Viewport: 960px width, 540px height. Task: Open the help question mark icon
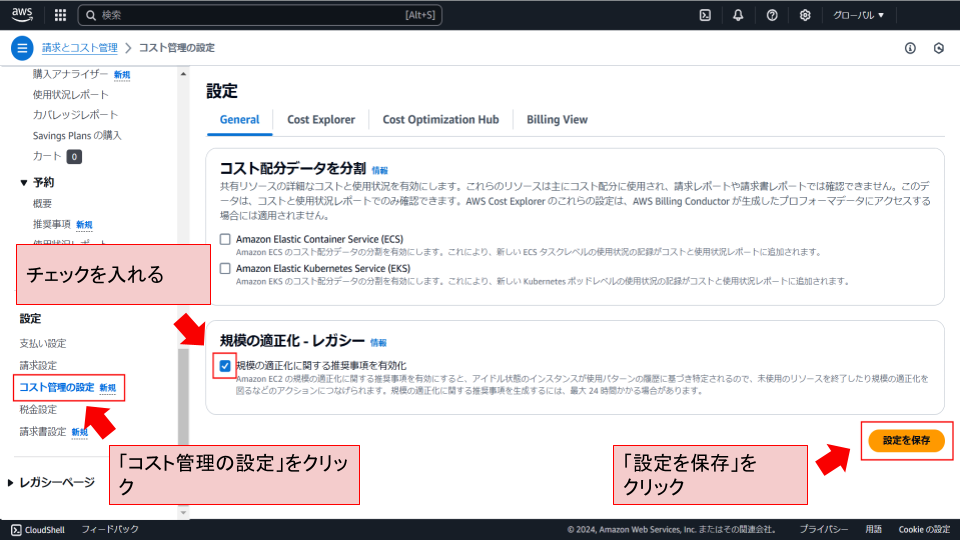772,15
